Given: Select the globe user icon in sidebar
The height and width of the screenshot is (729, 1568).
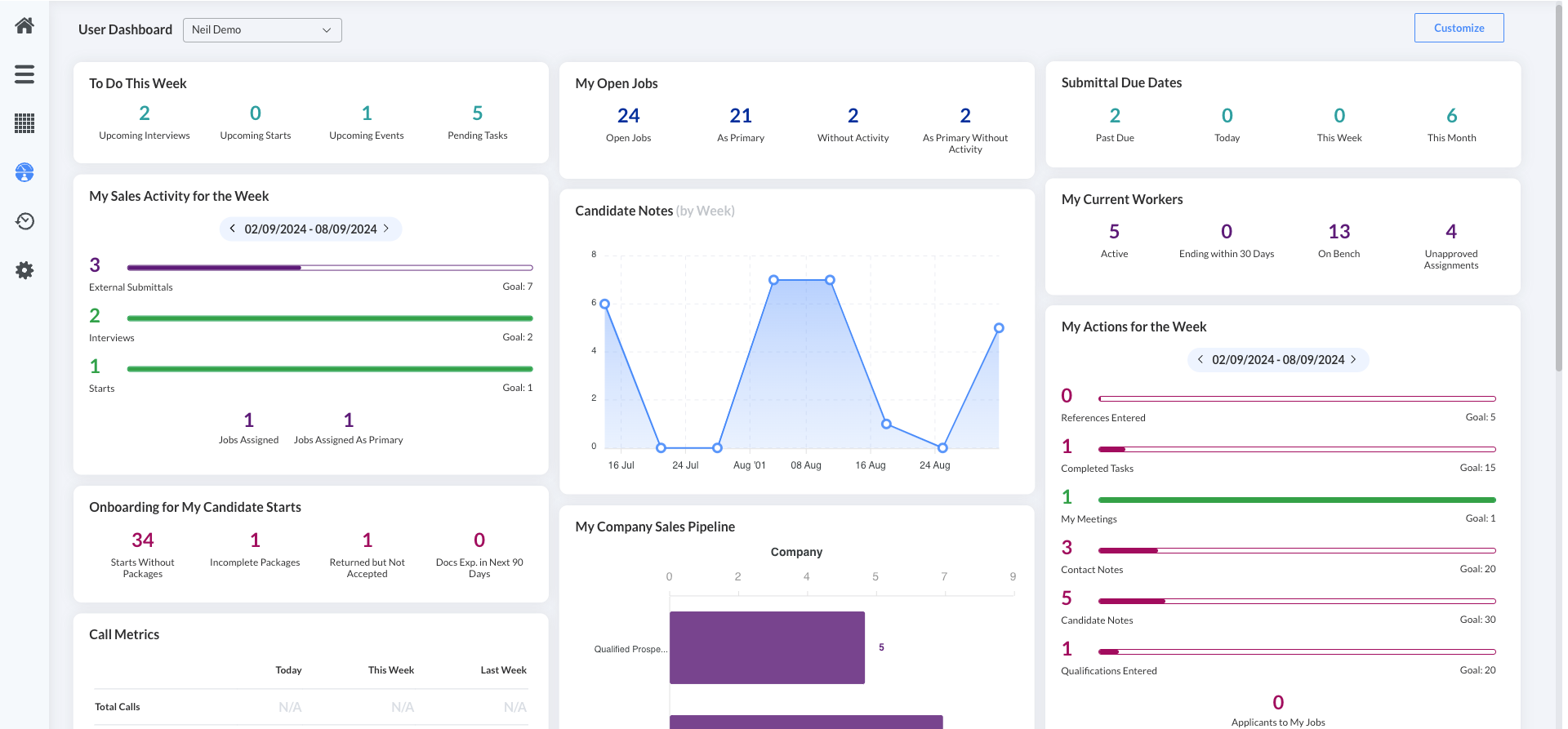Looking at the screenshot, I should pos(24,172).
